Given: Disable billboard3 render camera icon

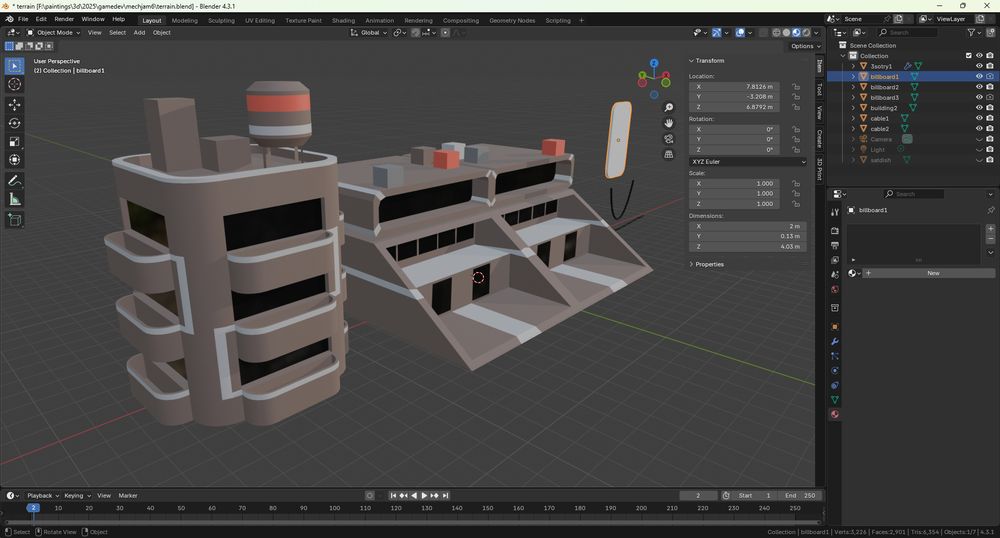Looking at the screenshot, I should coord(990,97).
